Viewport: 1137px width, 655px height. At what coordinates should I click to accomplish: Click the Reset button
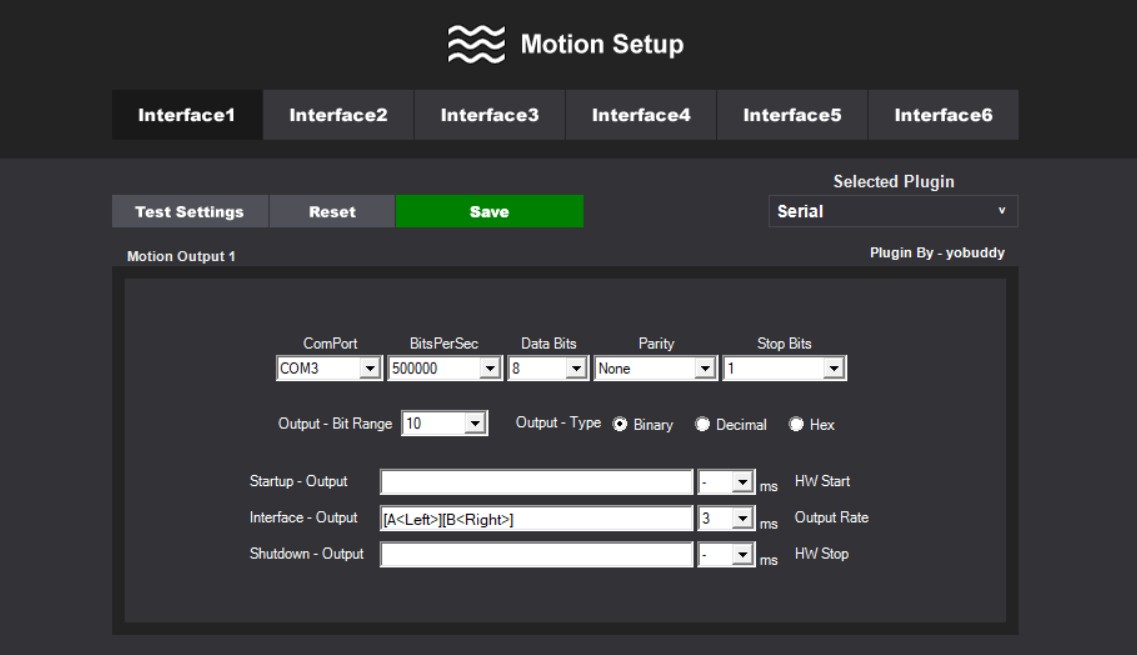pyautogui.click(x=332, y=212)
